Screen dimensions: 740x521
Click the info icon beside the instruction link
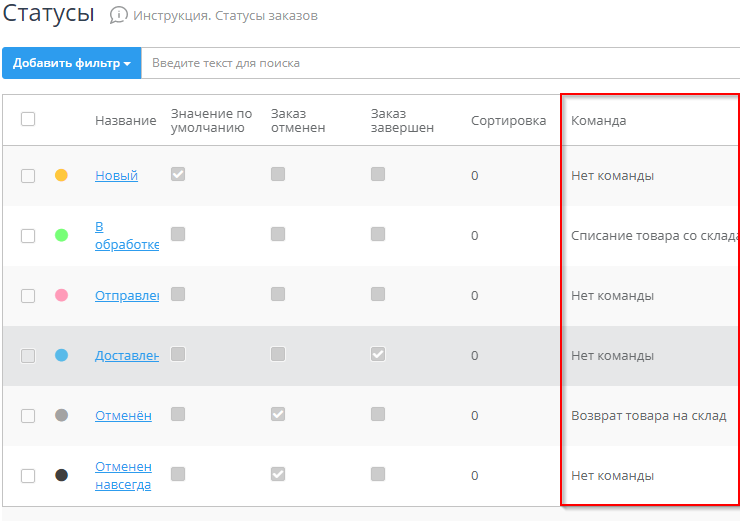tap(119, 15)
